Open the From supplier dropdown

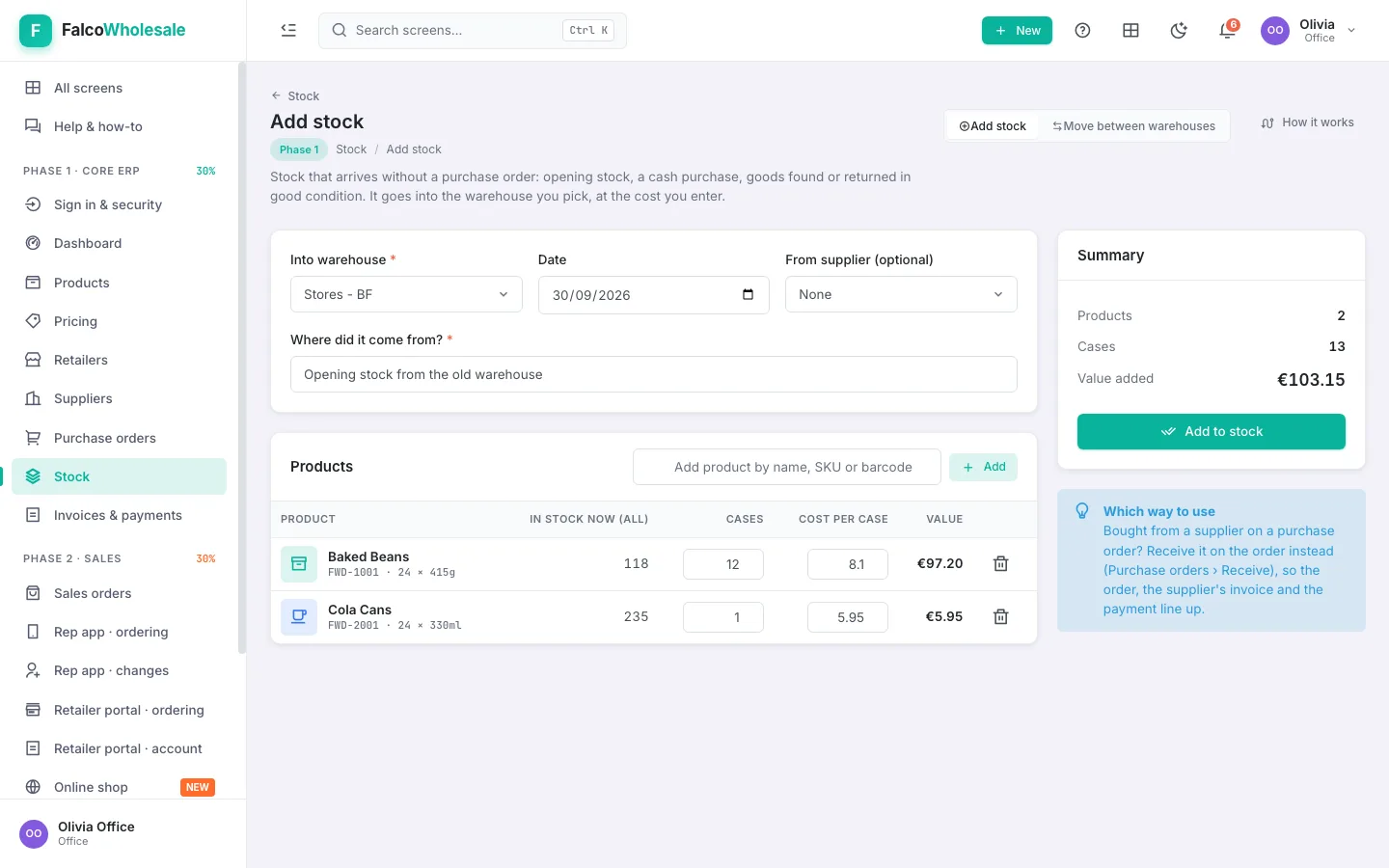click(x=901, y=294)
